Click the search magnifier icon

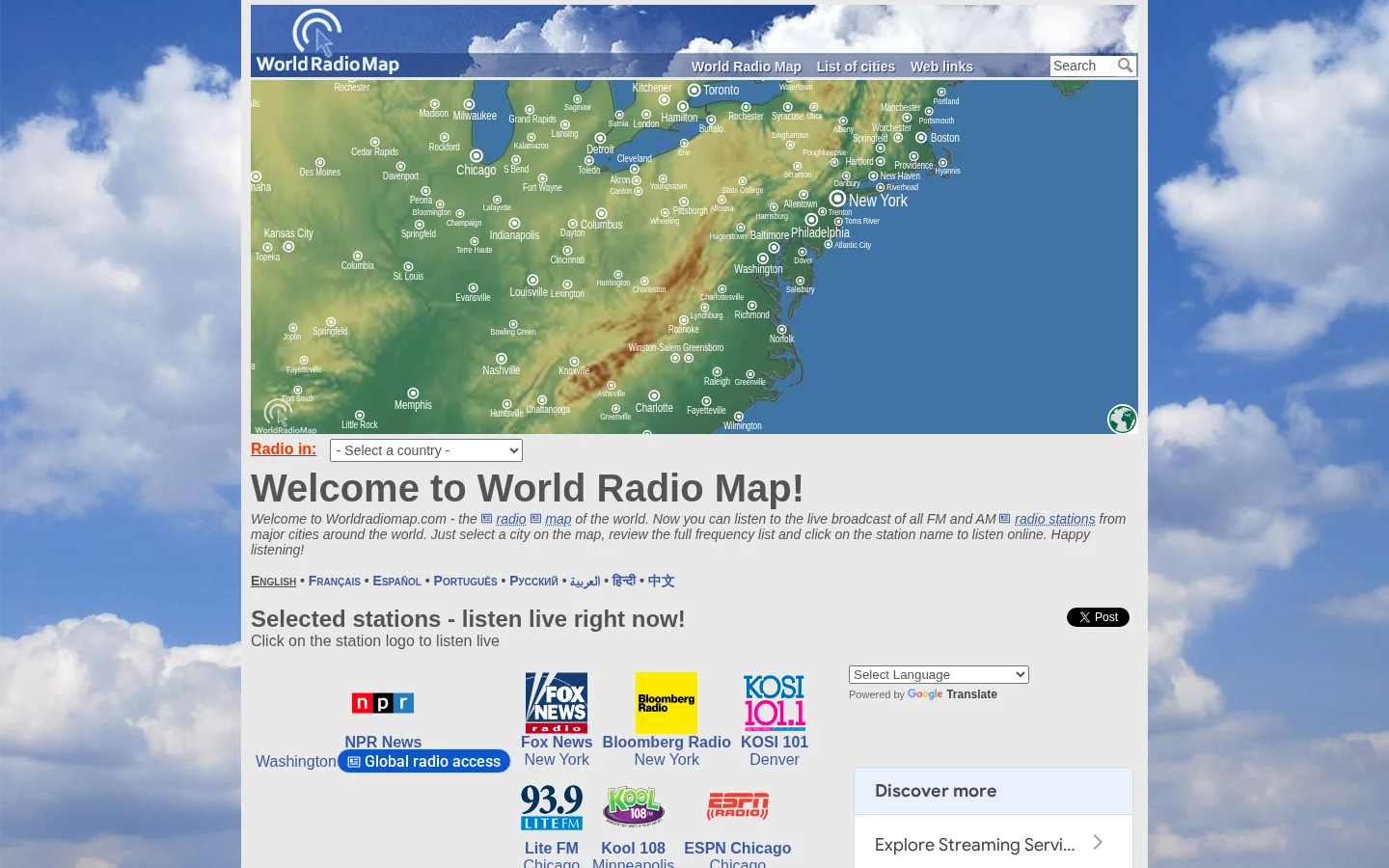pyautogui.click(x=1125, y=66)
